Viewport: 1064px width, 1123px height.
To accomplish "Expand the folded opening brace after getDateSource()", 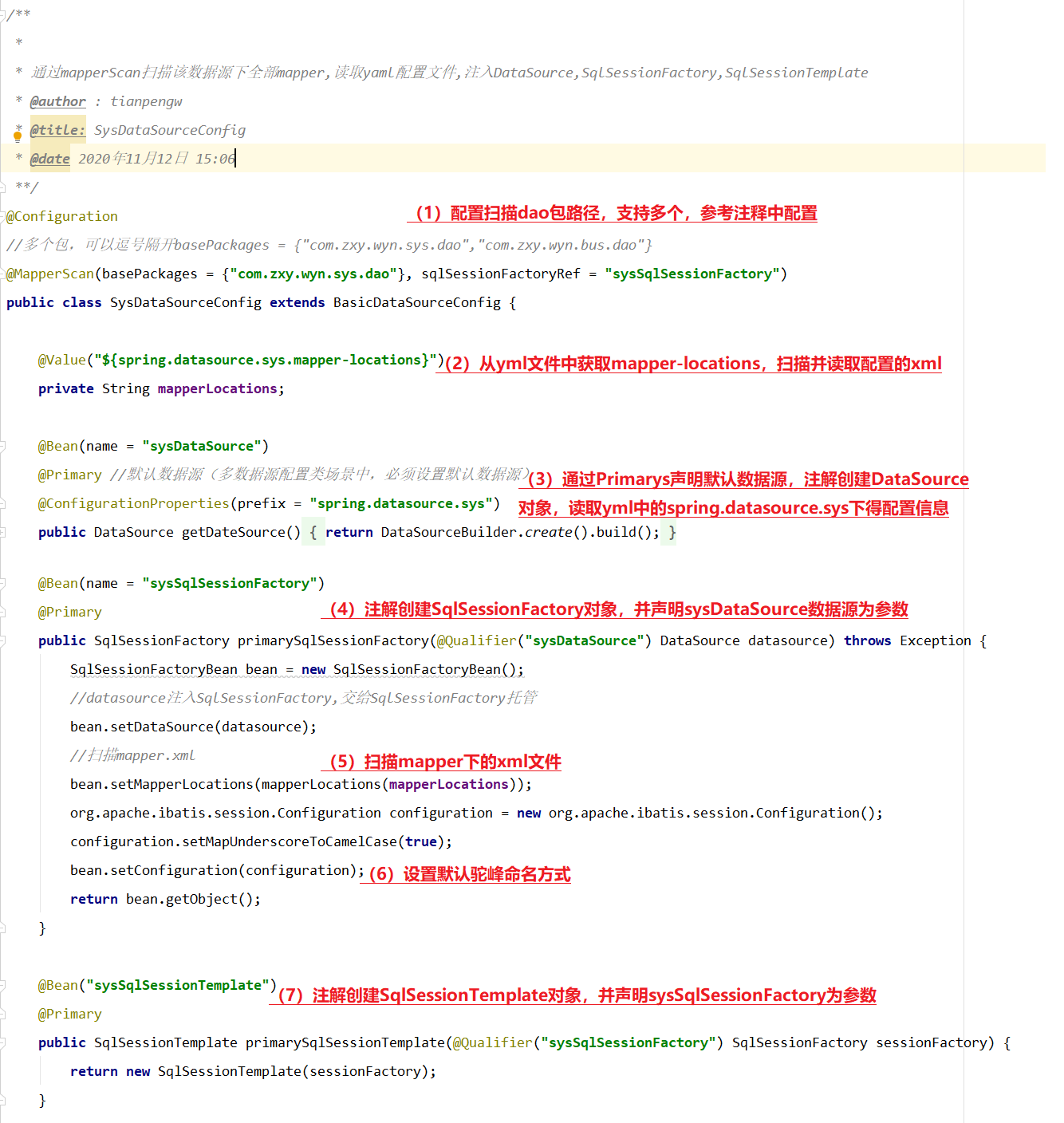I will click(313, 532).
